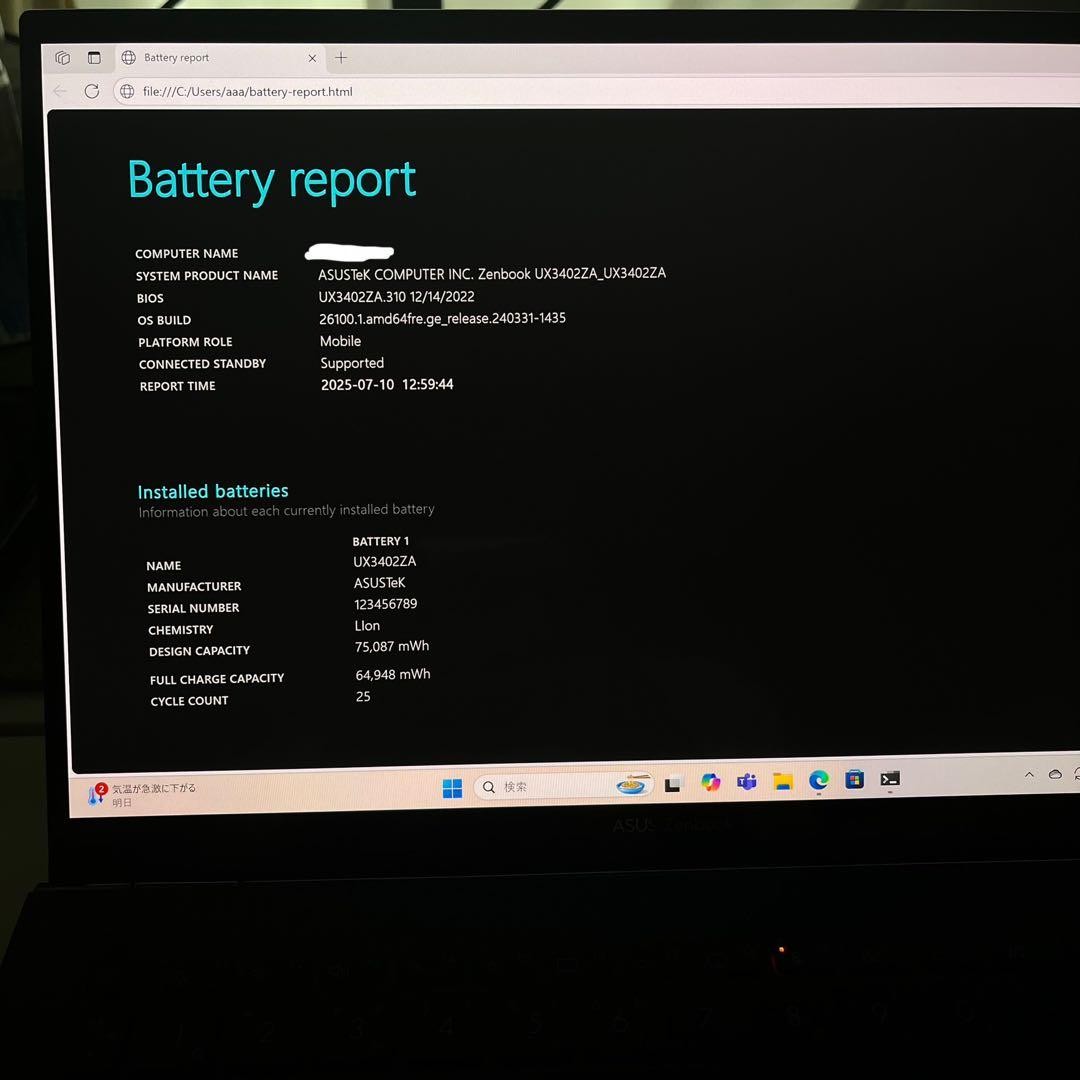Reload the battery report page
This screenshot has height=1080, width=1080.
coord(92,91)
